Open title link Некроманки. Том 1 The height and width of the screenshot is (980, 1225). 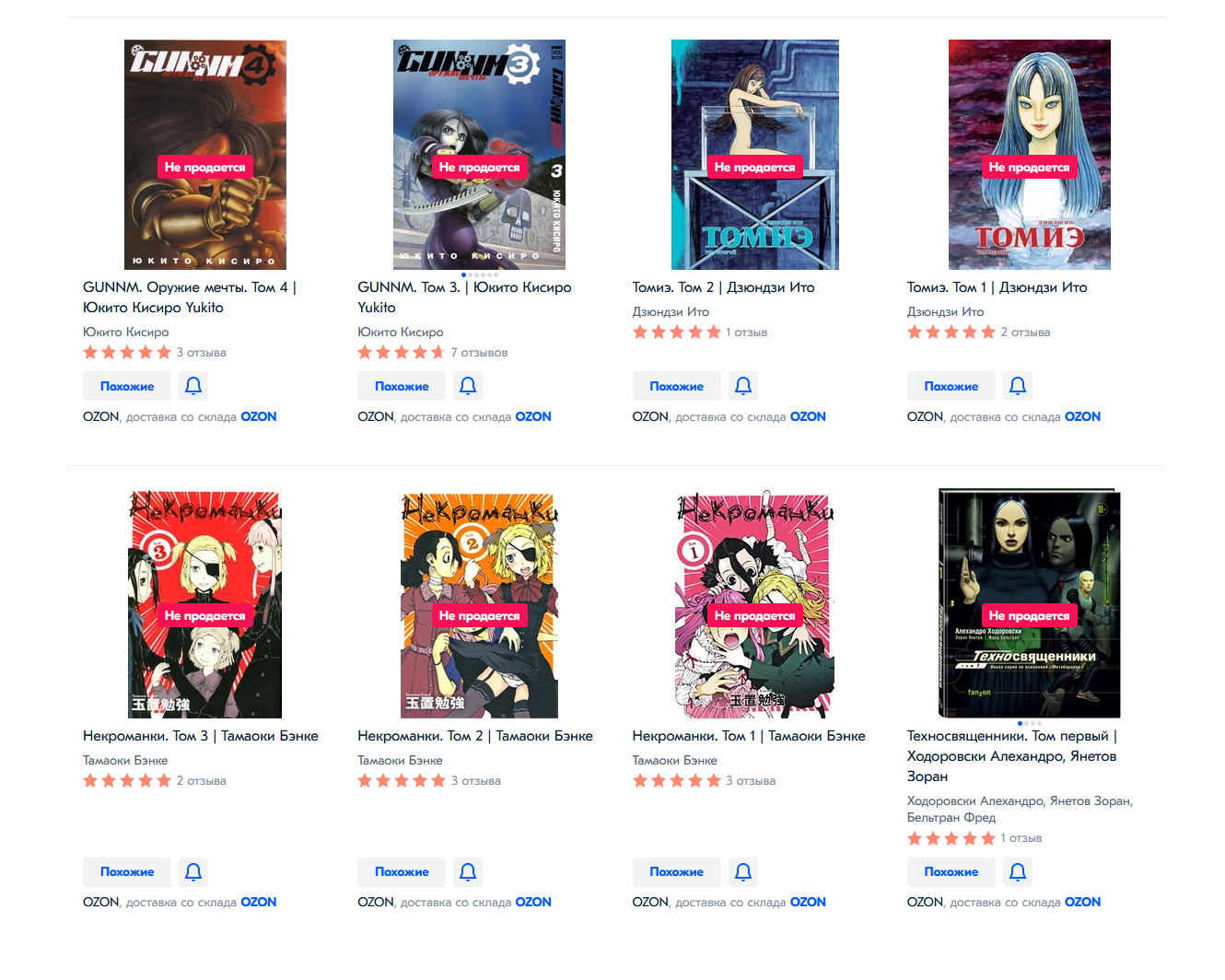749,736
